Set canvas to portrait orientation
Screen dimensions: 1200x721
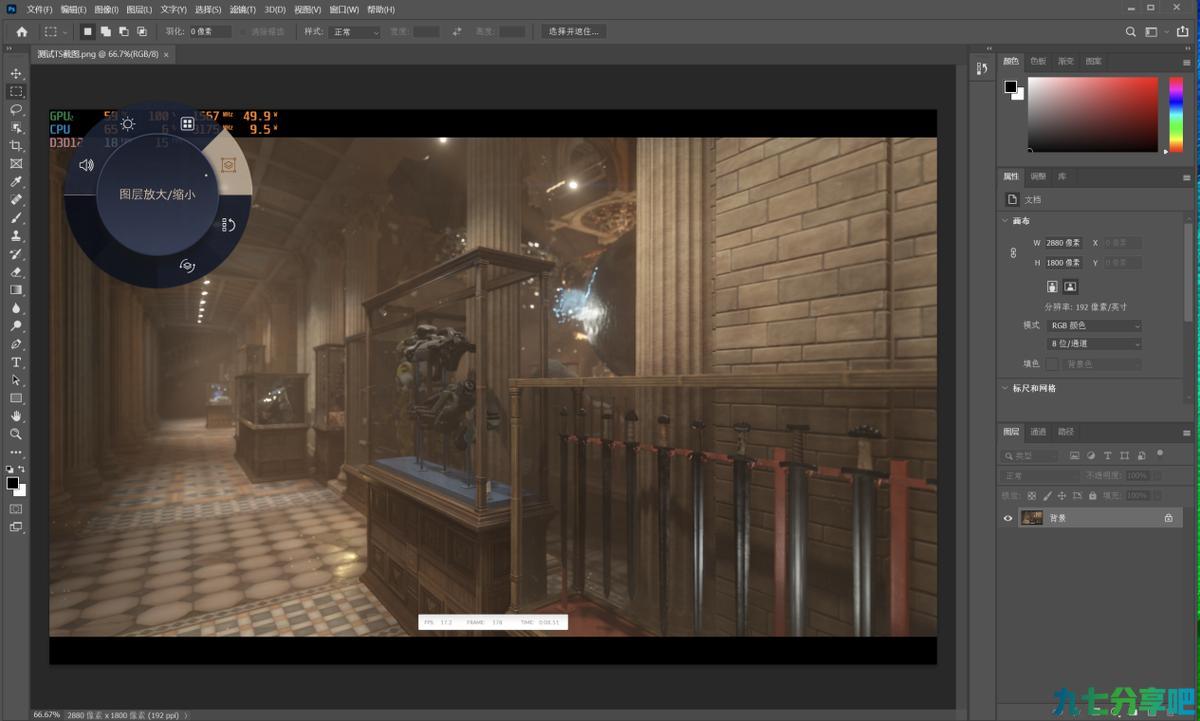(1052, 286)
